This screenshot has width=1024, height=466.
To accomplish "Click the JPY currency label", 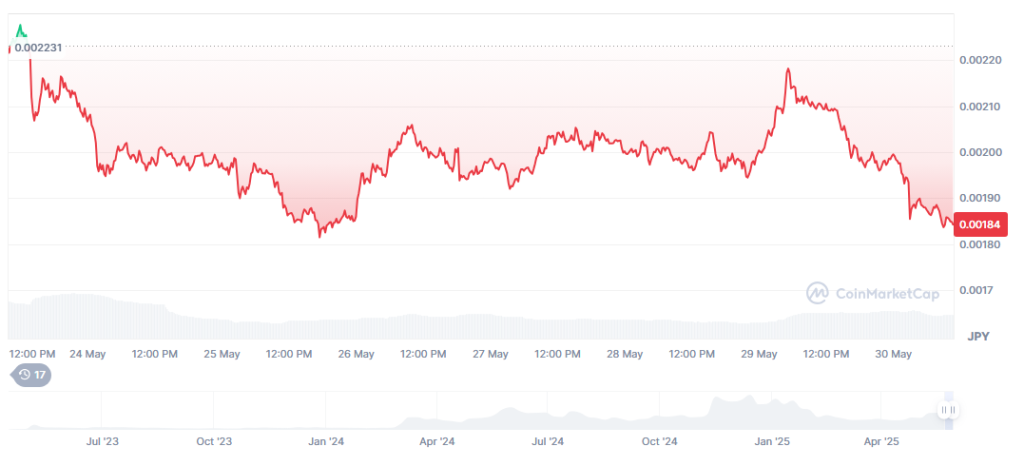I will (977, 336).
